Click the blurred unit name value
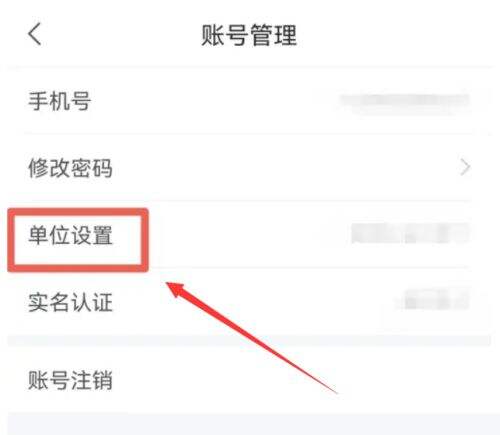The image size is (500, 435). pyautogui.click(x=410, y=233)
